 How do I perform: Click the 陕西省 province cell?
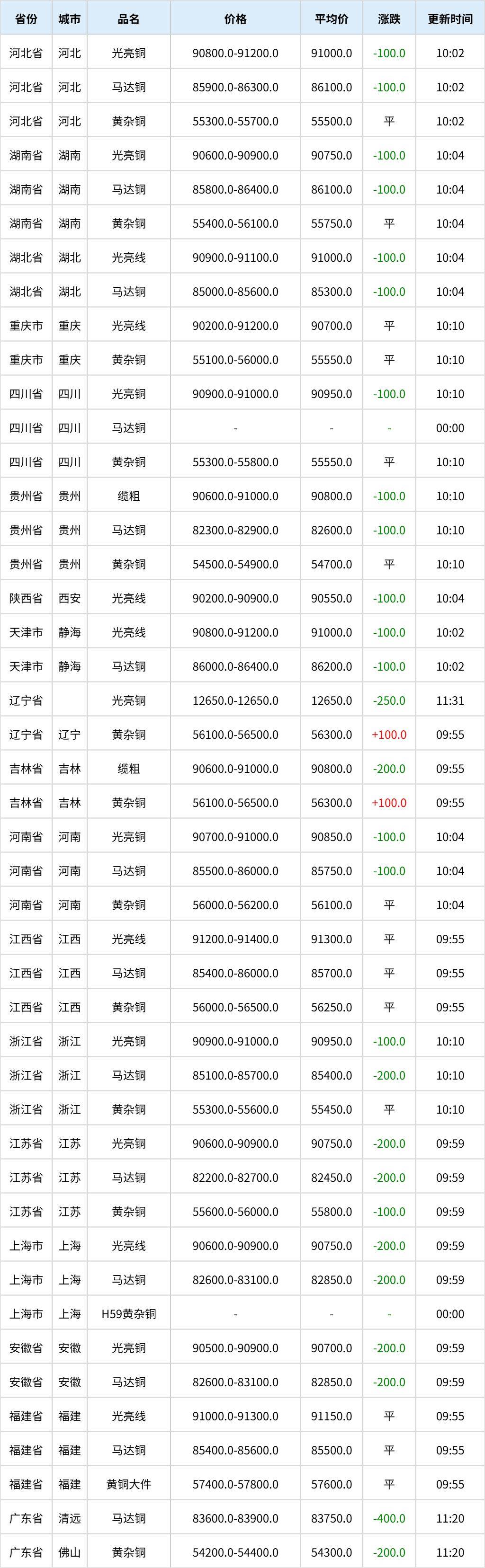pyautogui.click(x=26, y=598)
